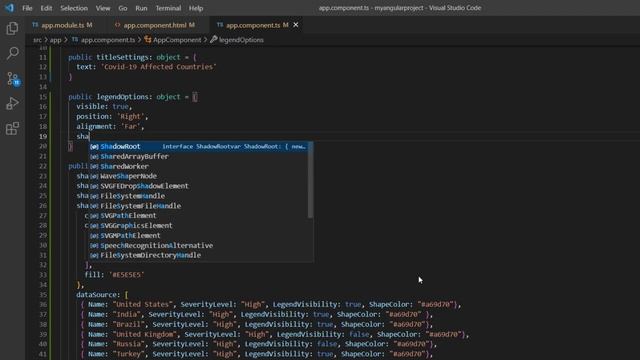Click the "Turkey" name string
Viewport: 640px width, 360px height.
coord(129,354)
